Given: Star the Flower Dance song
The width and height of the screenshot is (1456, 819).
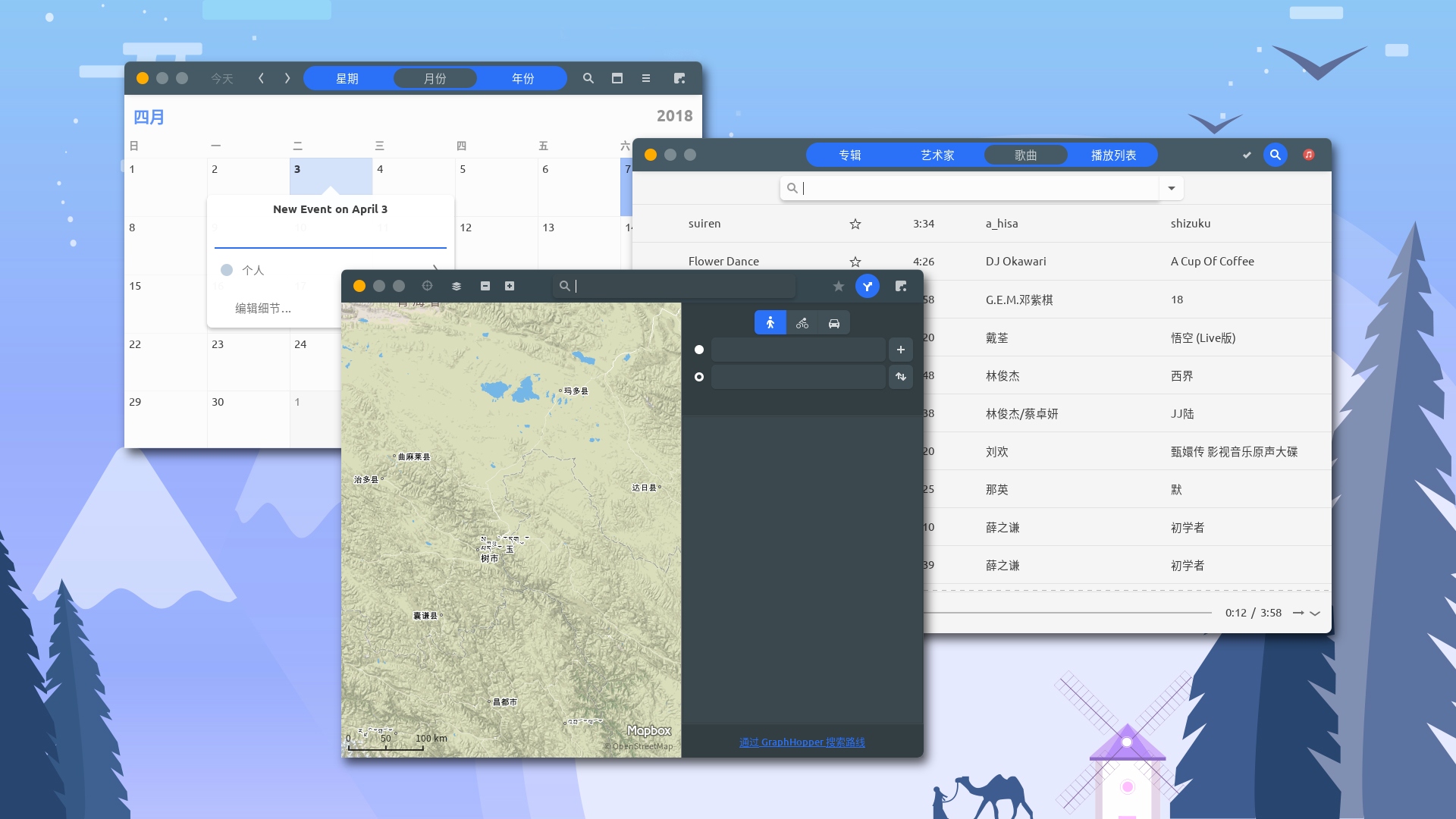Looking at the screenshot, I should click(x=855, y=262).
